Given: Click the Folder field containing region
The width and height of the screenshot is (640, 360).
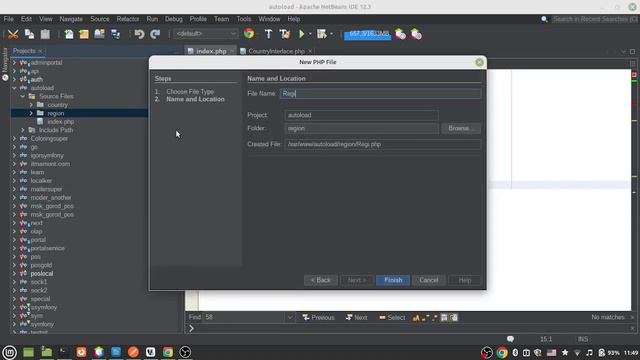Looking at the screenshot, I should (362, 128).
